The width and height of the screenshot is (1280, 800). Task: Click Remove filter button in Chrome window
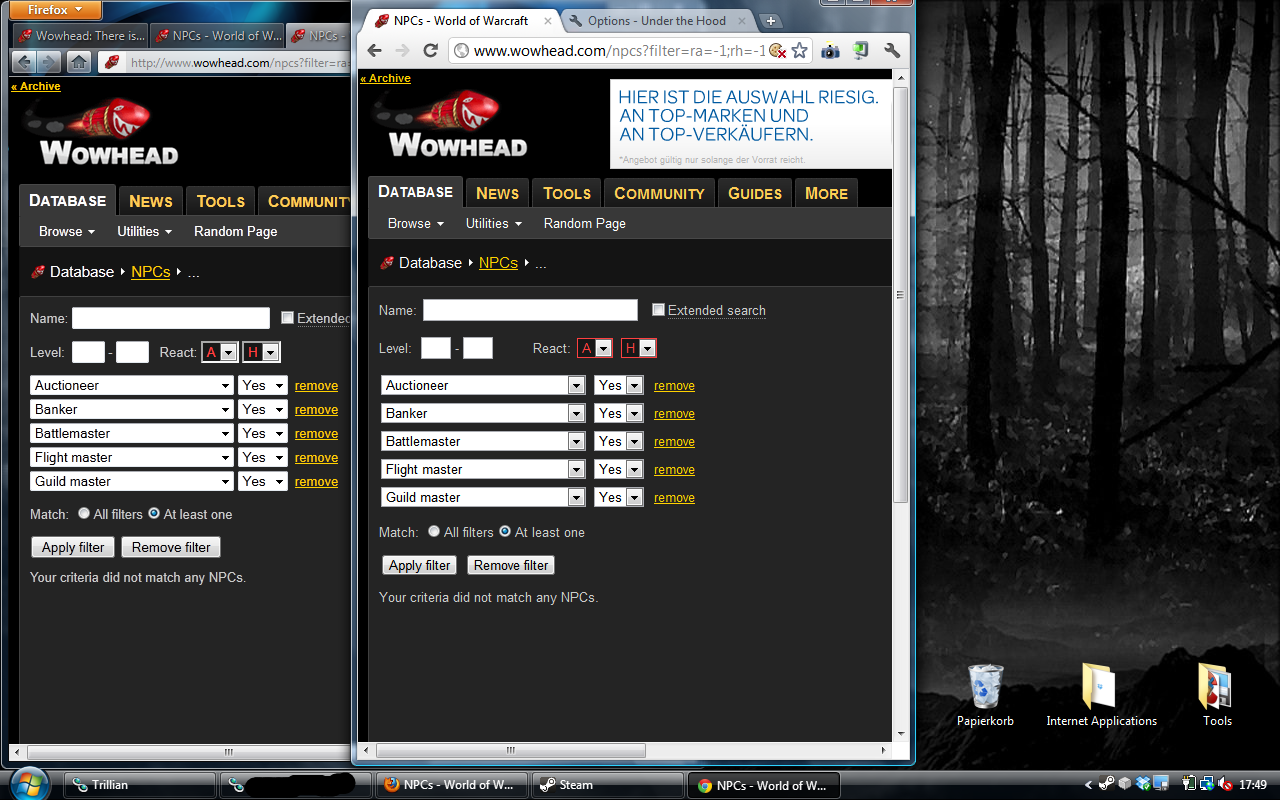point(511,565)
